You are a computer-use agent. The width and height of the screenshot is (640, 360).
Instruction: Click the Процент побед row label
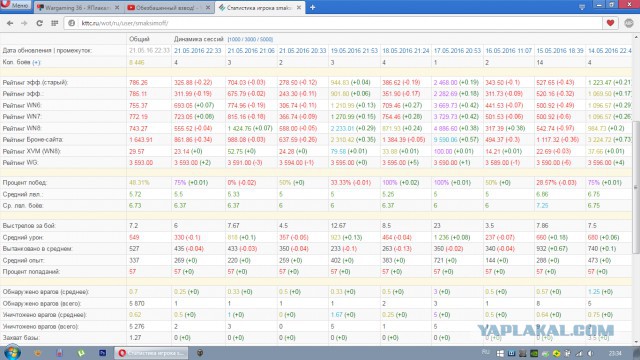click(24, 182)
